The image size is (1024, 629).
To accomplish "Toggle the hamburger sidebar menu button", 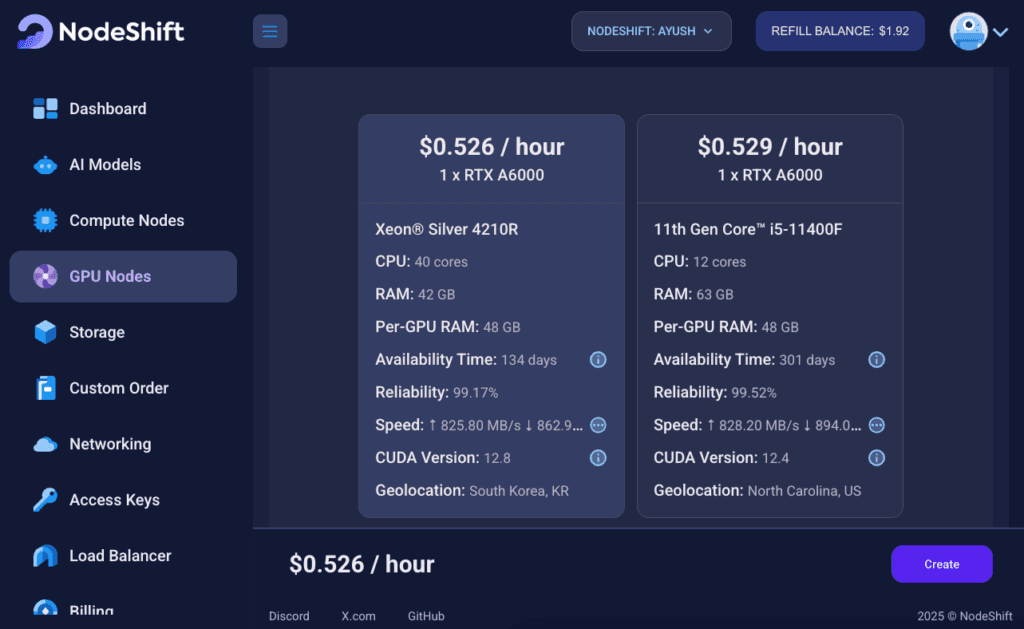I will coord(270,31).
